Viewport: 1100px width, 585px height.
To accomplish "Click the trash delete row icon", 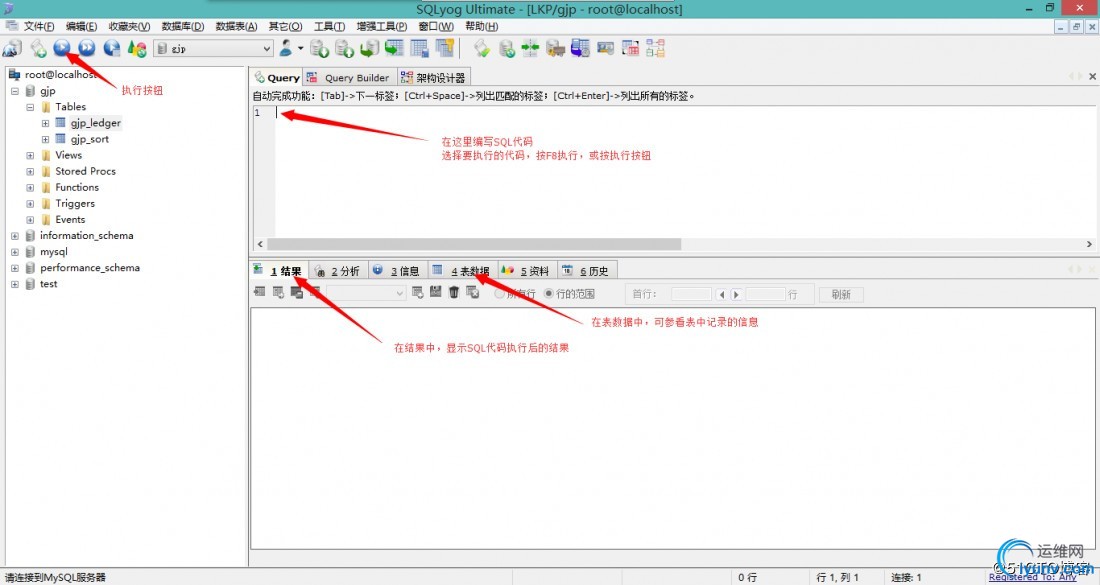I will [454, 292].
